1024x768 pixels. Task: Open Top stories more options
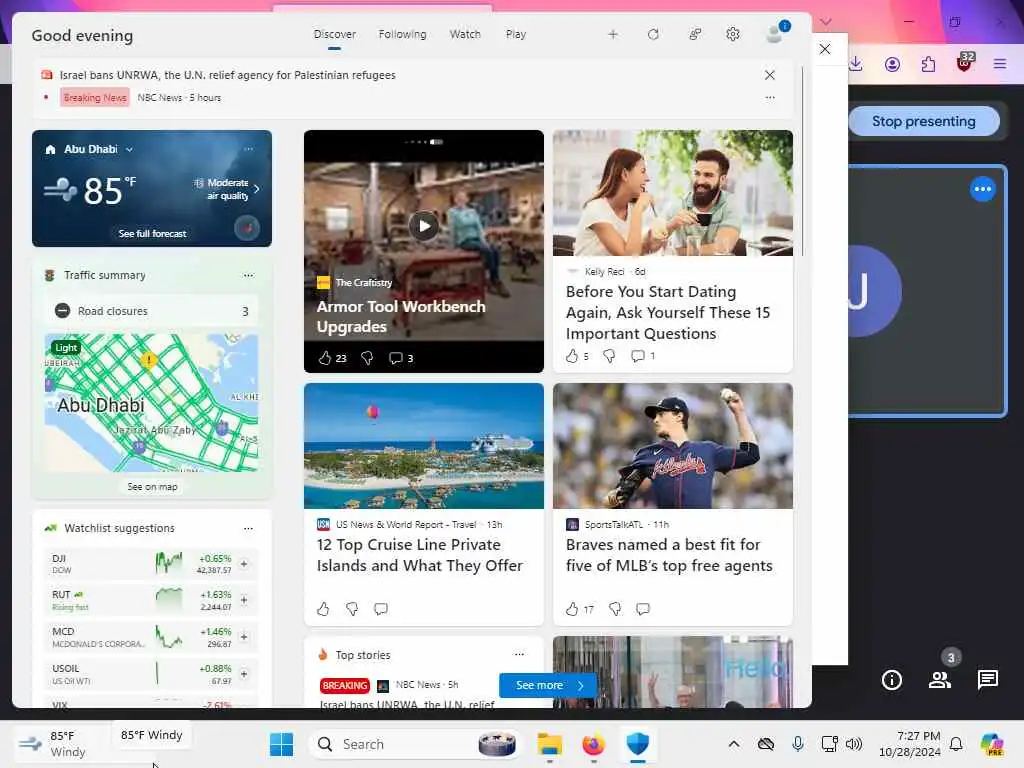pos(519,654)
